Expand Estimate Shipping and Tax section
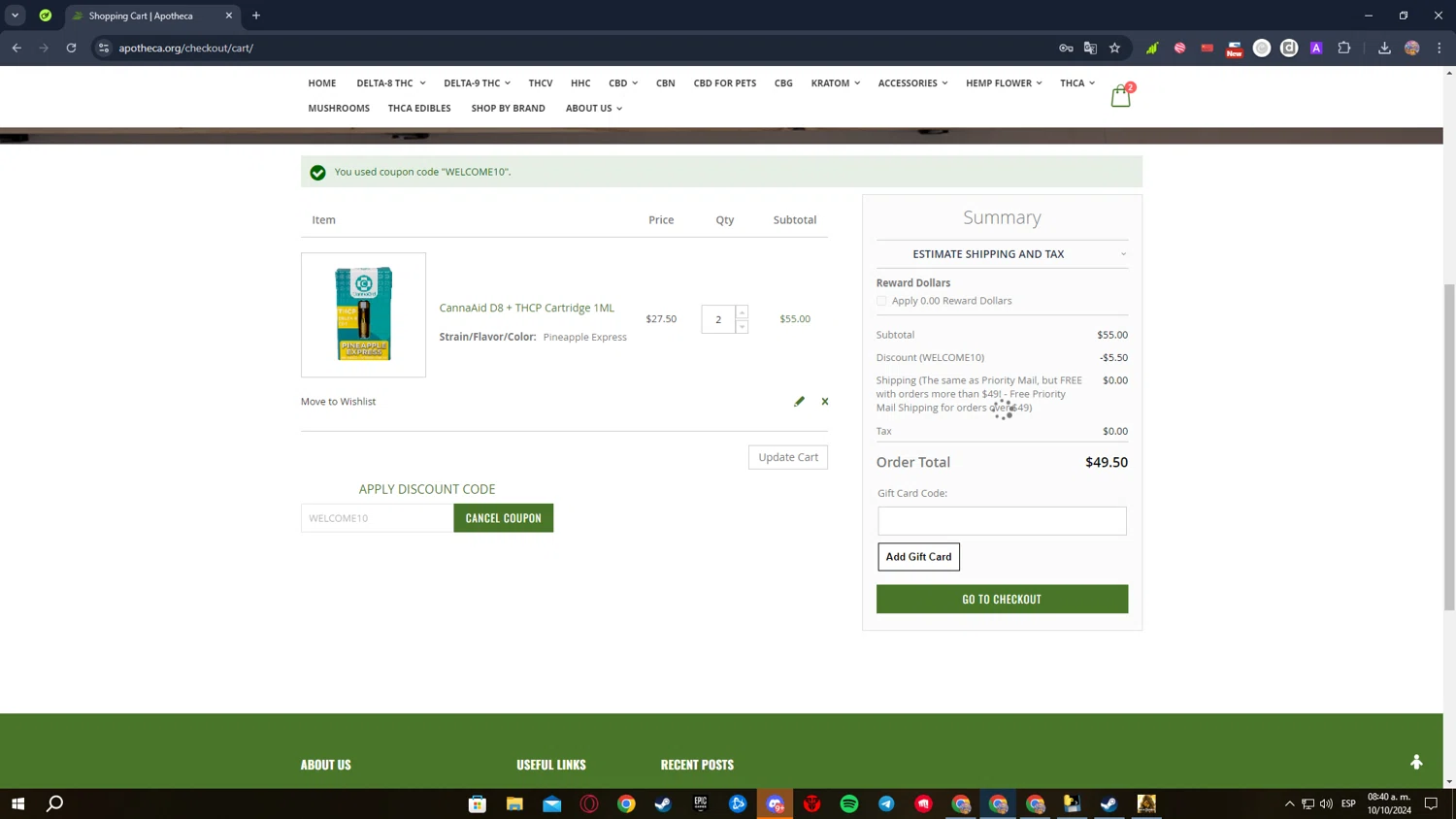1456x819 pixels. click(x=1002, y=254)
